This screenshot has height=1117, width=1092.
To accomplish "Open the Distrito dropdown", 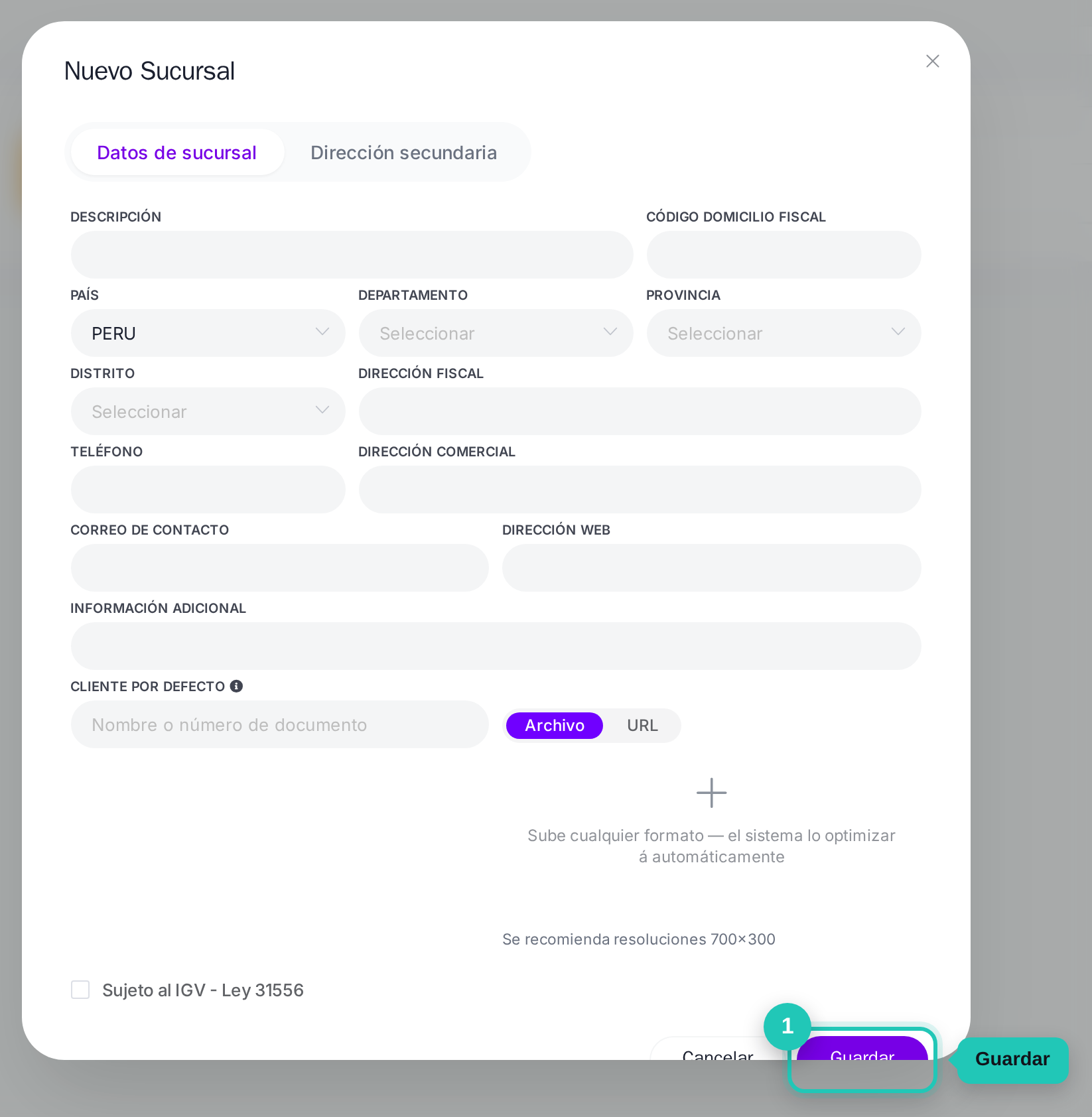I will pos(208,411).
